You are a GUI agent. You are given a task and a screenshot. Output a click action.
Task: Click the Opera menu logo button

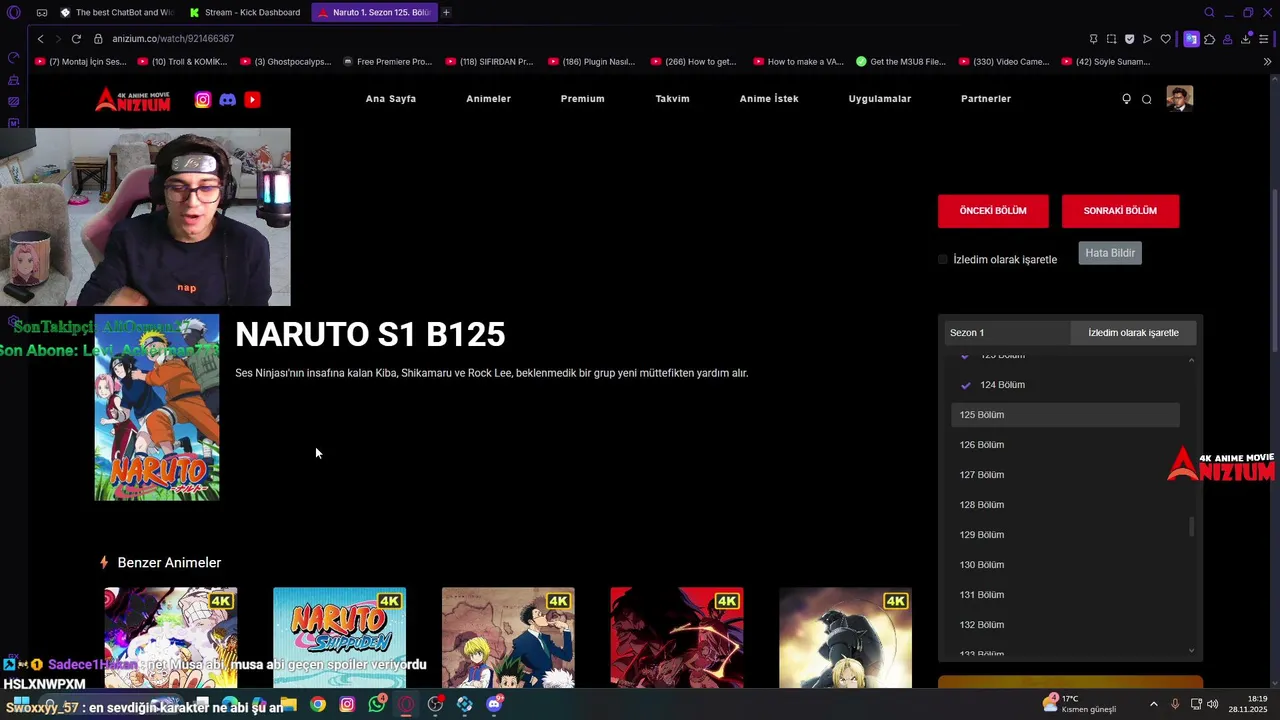click(x=13, y=12)
